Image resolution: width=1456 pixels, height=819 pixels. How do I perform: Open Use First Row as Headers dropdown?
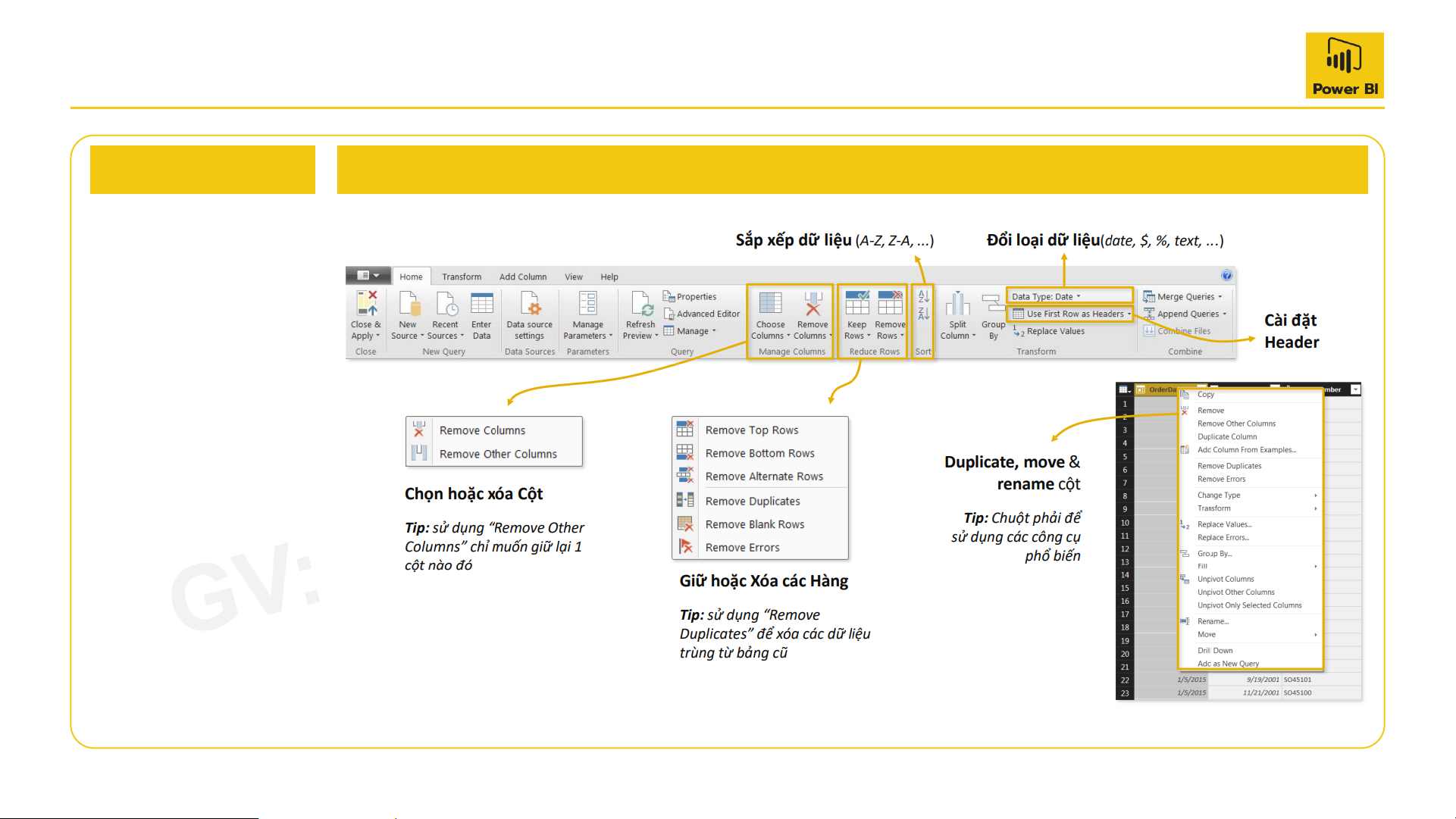pos(1129,314)
